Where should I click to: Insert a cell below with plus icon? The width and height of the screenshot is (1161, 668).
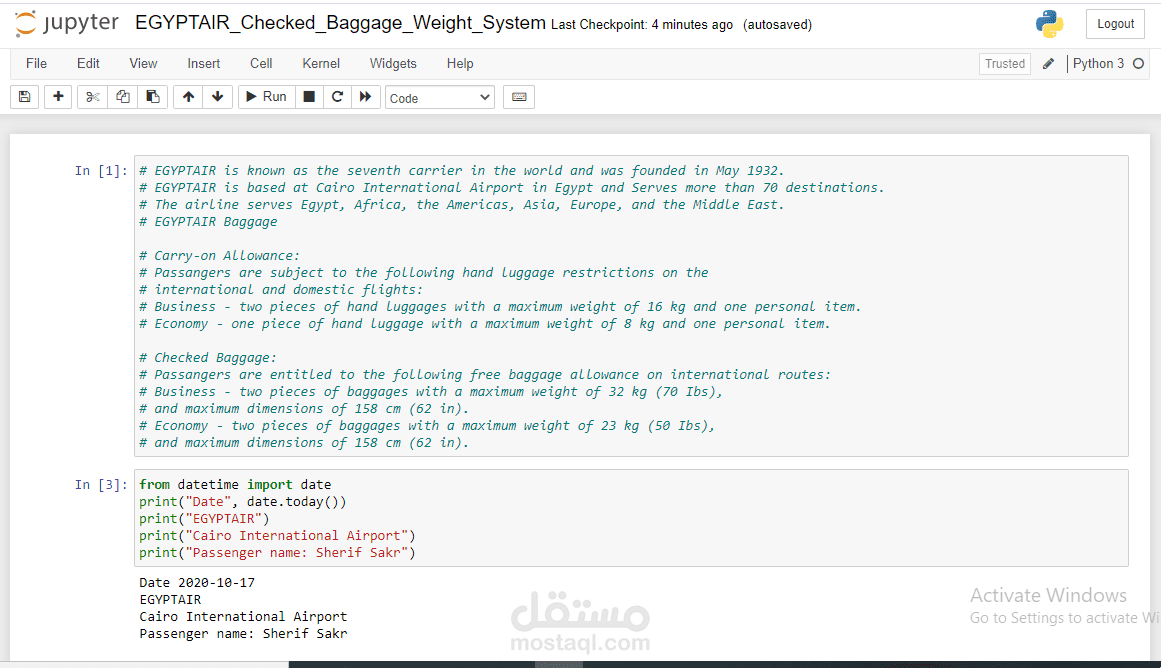58,97
